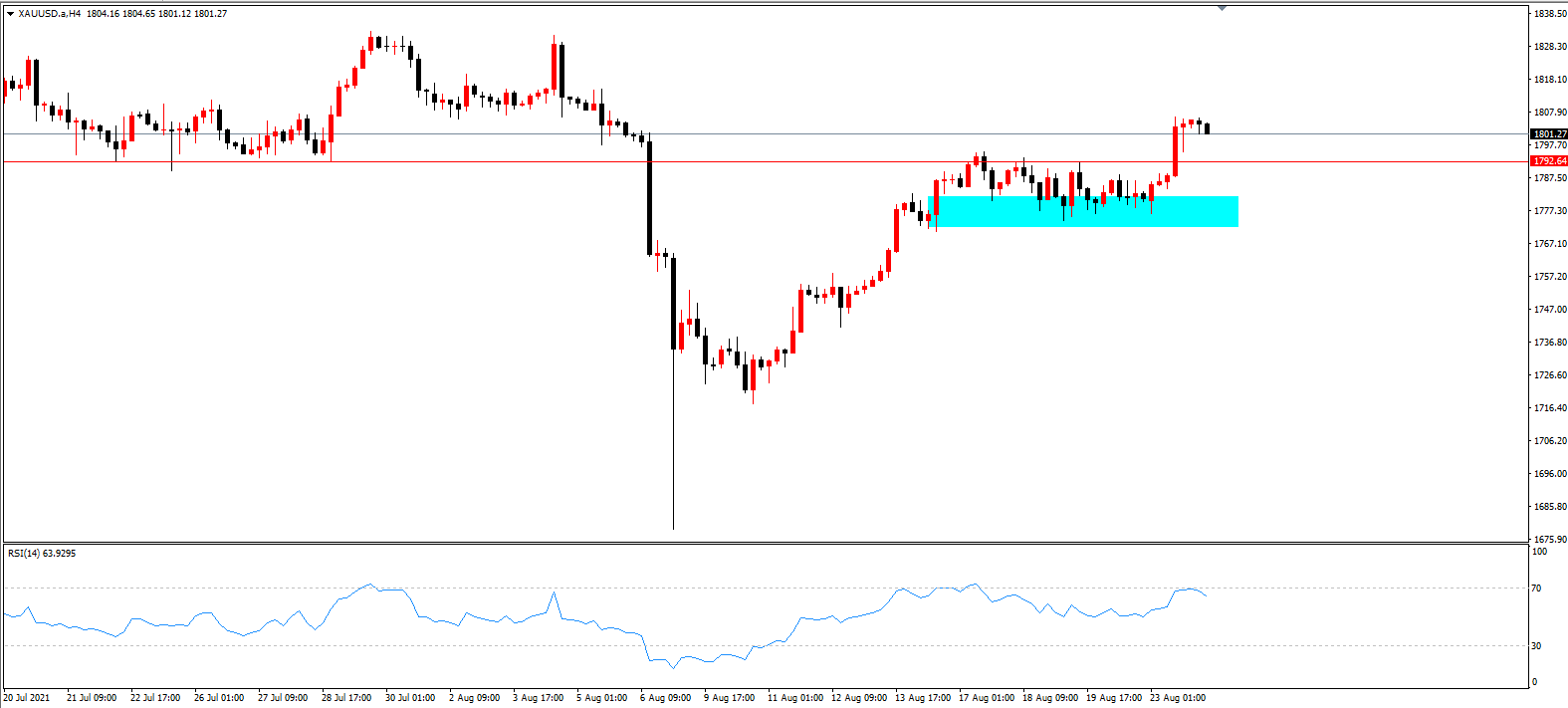Click the triangle icon beside XAUUSD.a,H4 title
The image size is (1568, 708).
(x=10, y=14)
